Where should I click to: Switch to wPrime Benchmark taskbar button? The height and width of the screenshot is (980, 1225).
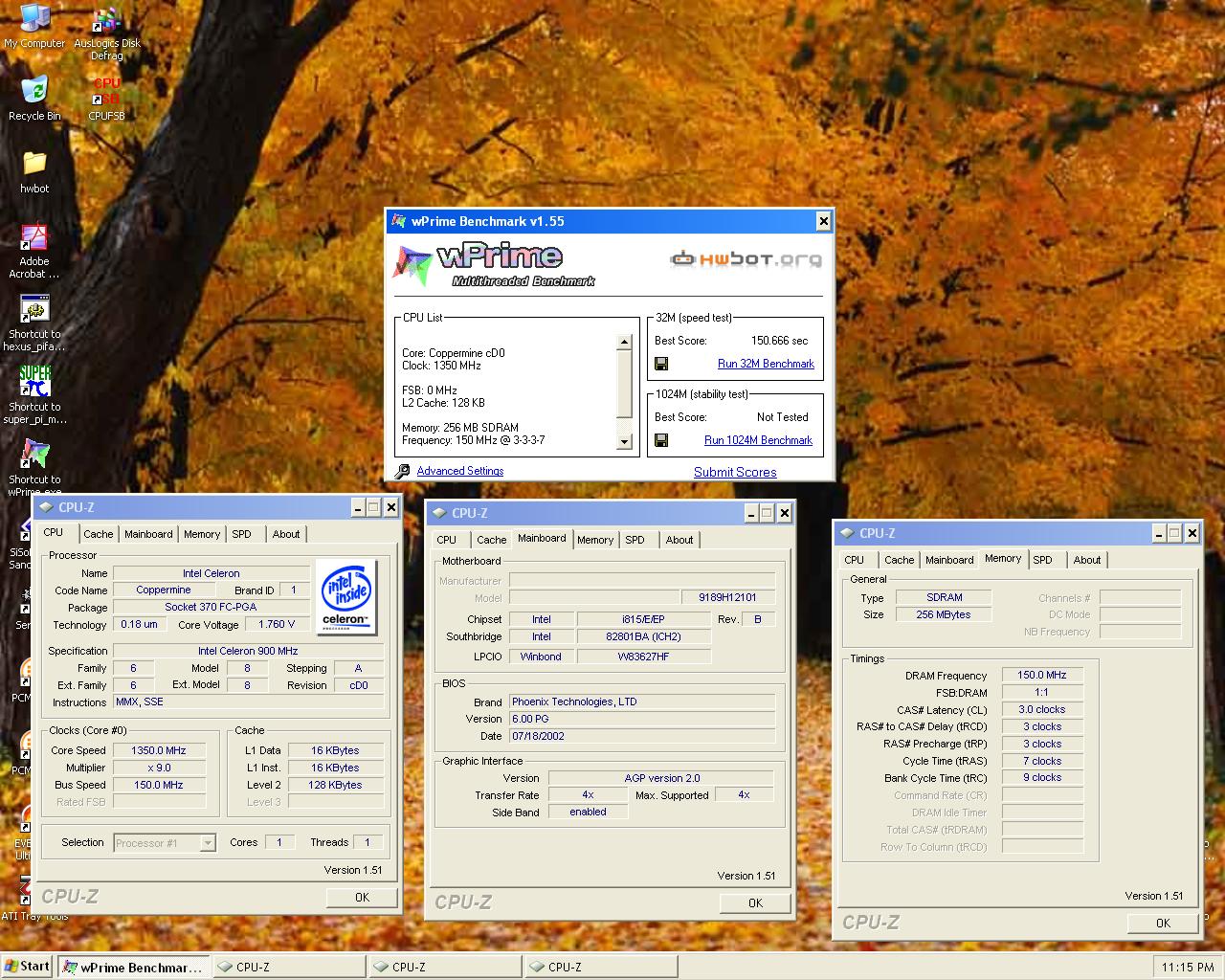(x=133, y=967)
